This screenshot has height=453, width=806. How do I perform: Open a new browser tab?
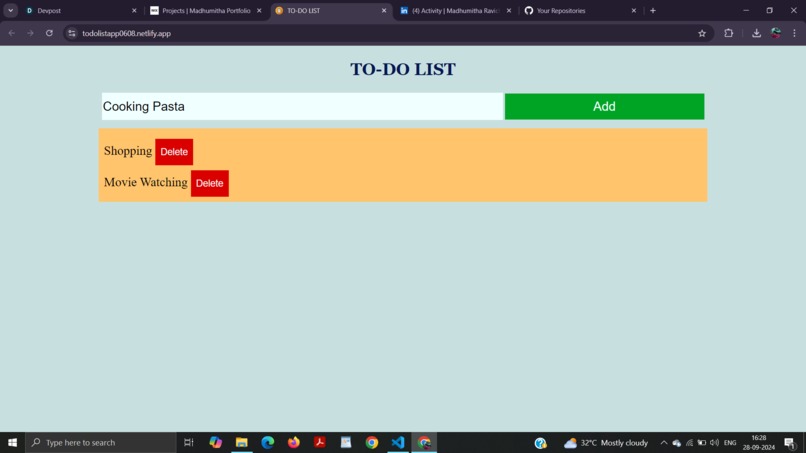653,10
